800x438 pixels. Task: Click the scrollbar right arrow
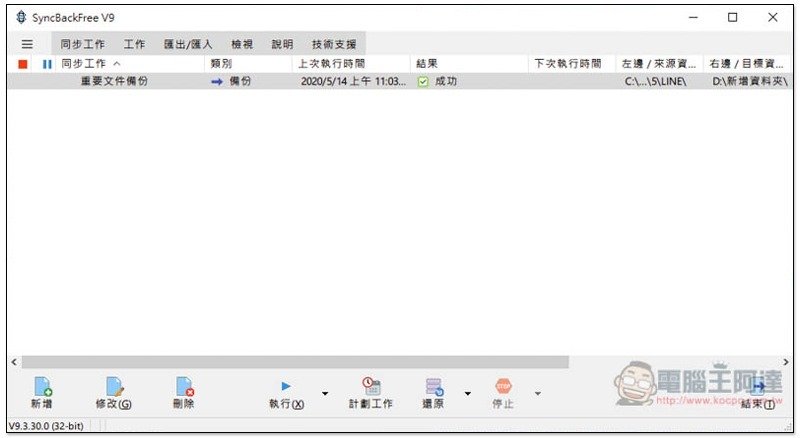786,362
